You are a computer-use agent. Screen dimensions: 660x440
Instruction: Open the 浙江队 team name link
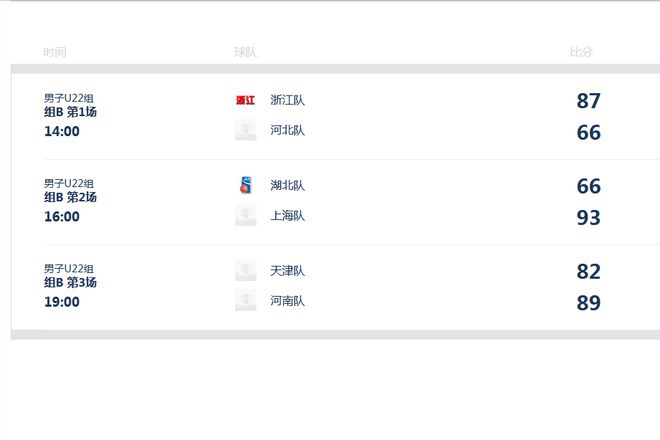click(x=288, y=100)
